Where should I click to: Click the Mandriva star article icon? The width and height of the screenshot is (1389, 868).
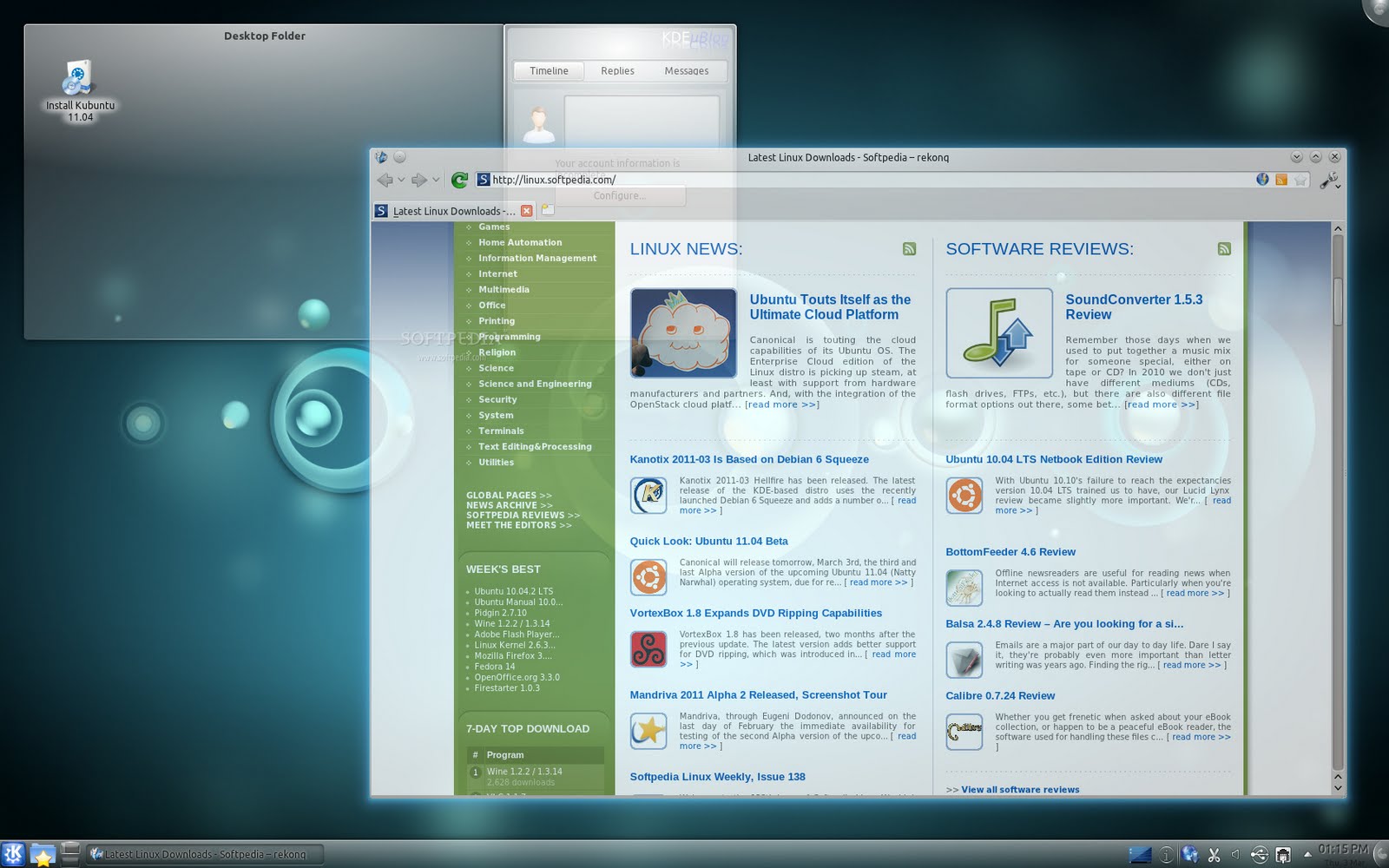pyautogui.click(x=648, y=731)
